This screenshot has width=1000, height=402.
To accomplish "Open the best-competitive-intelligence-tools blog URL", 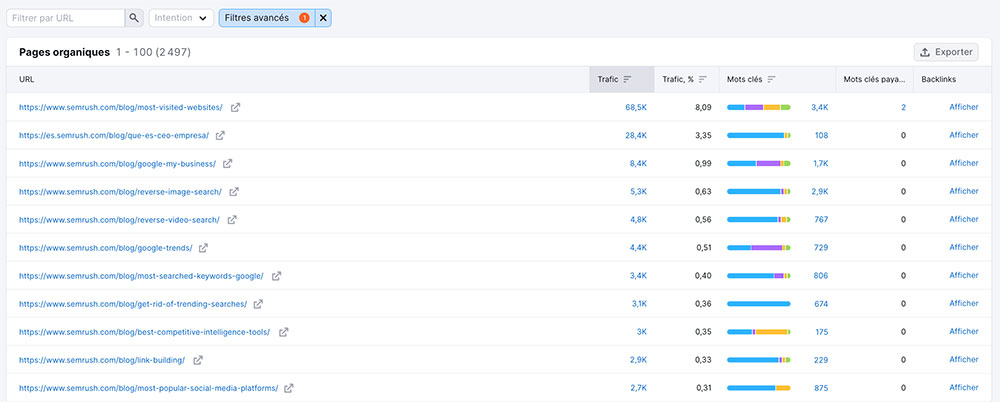I will 145,332.
